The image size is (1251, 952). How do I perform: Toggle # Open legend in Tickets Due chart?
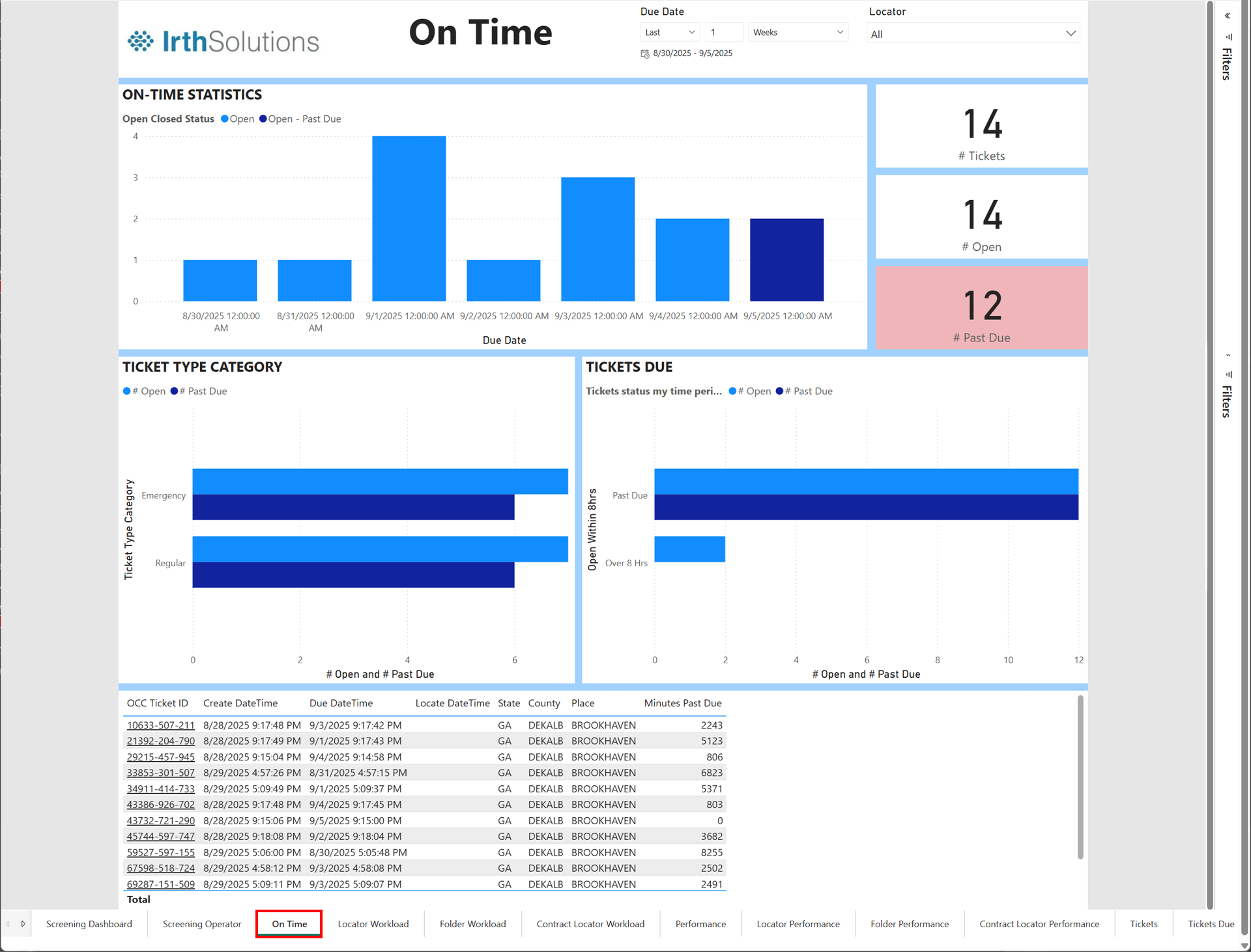pyautogui.click(x=733, y=391)
